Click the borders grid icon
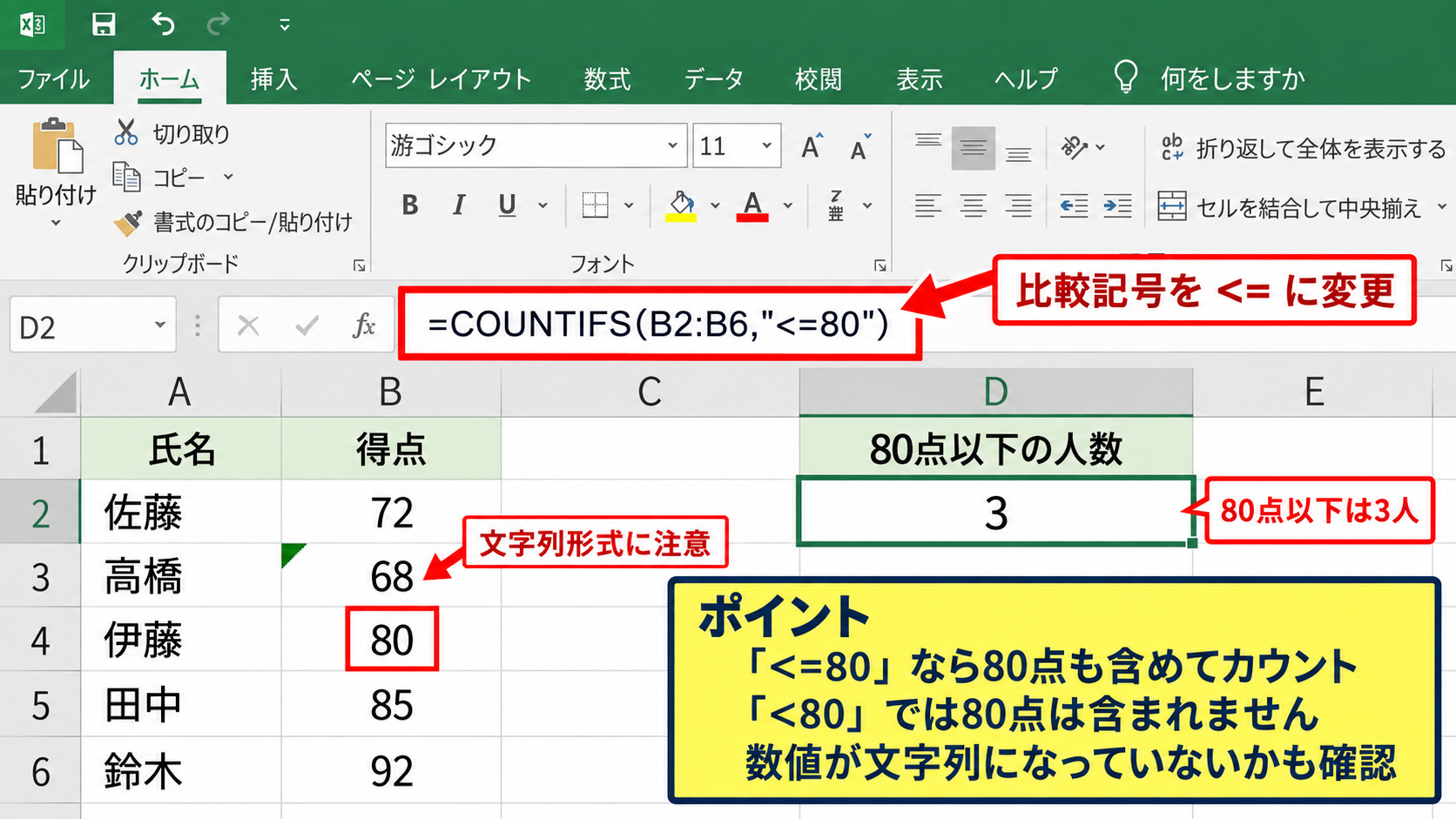Image resolution: width=1456 pixels, height=819 pixels. tap(595, 205)
